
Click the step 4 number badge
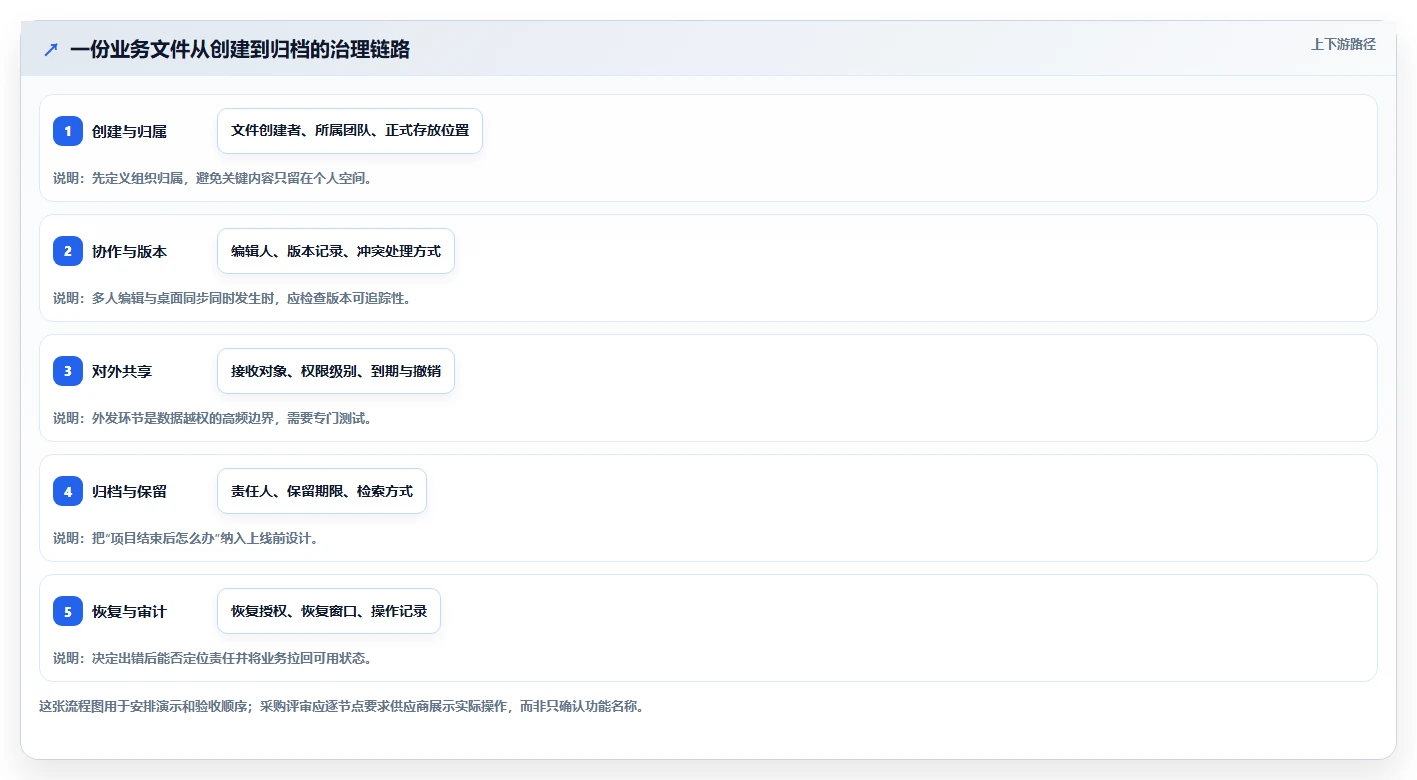(68, 491)
